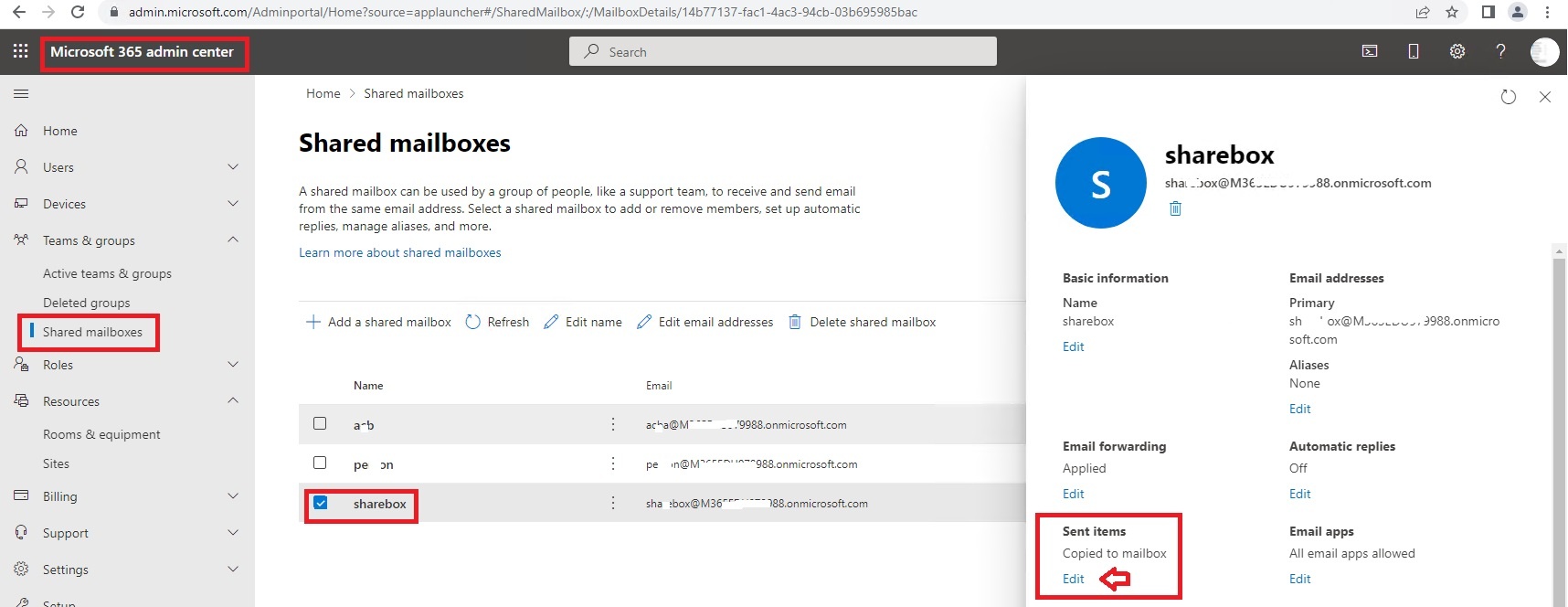
Task: Sort by the Name column header
Action: tap(368, 386)
